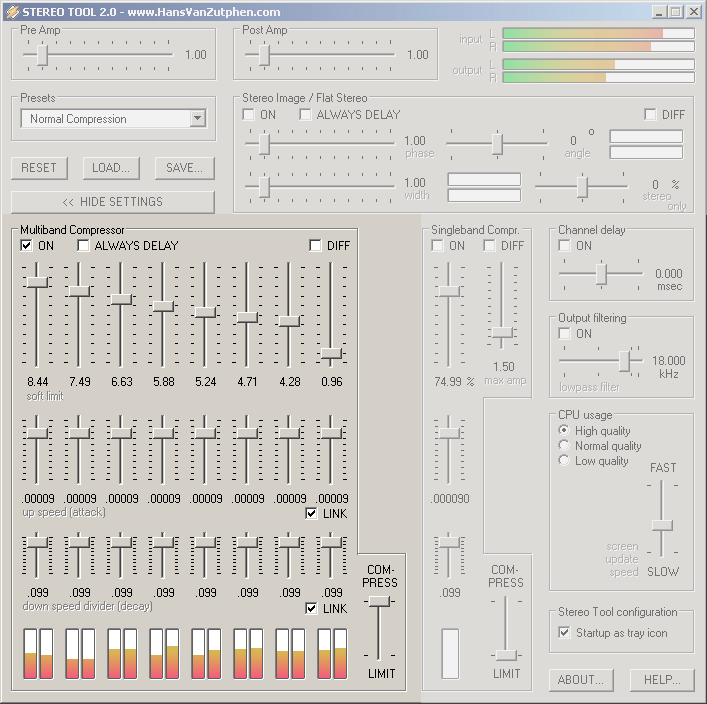707x704 pixels.
Task: Click the input L level meter
Action: coord(598,33)
